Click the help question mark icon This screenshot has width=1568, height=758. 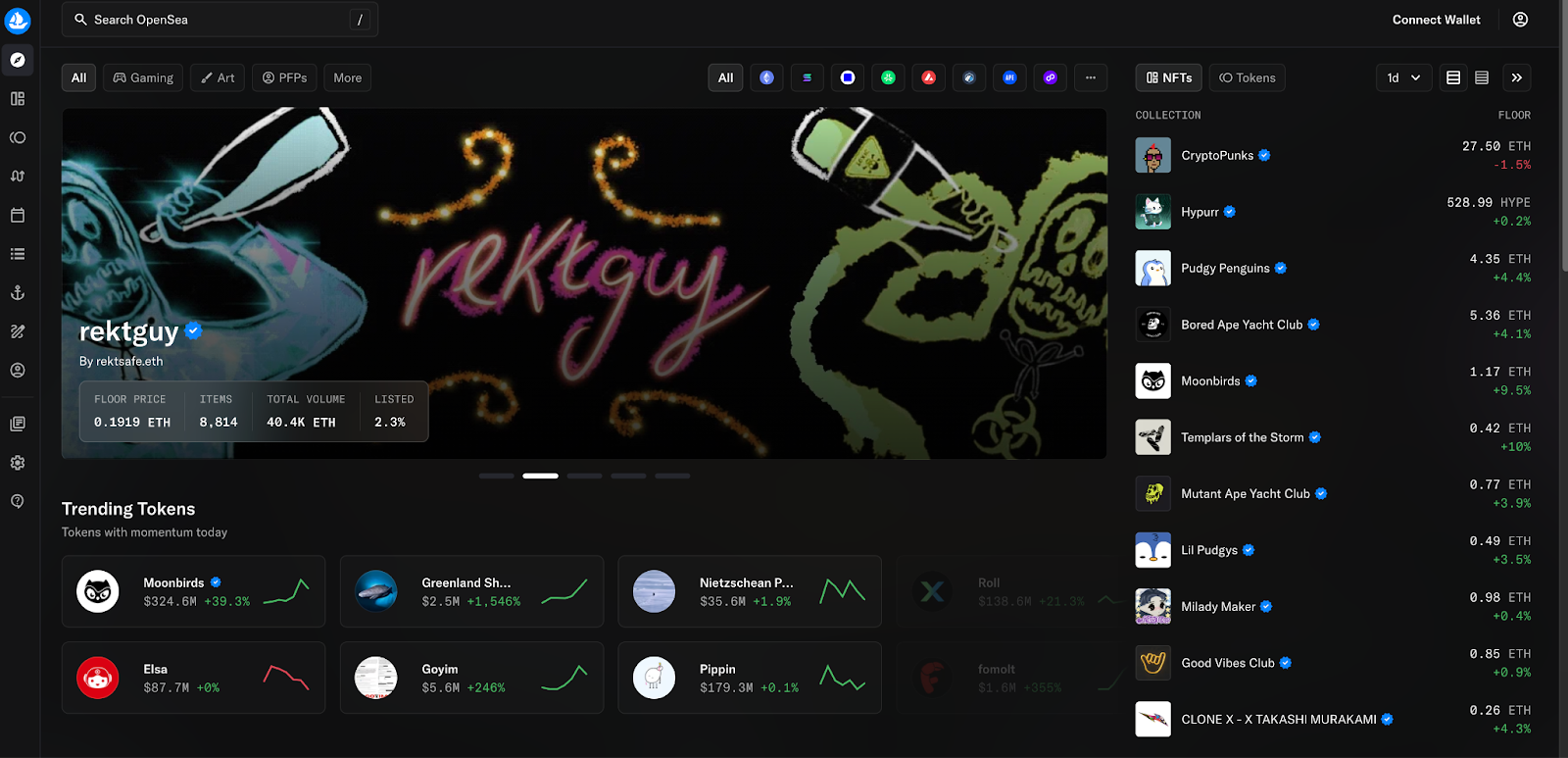pyautogui.click(x=18, y=501)
